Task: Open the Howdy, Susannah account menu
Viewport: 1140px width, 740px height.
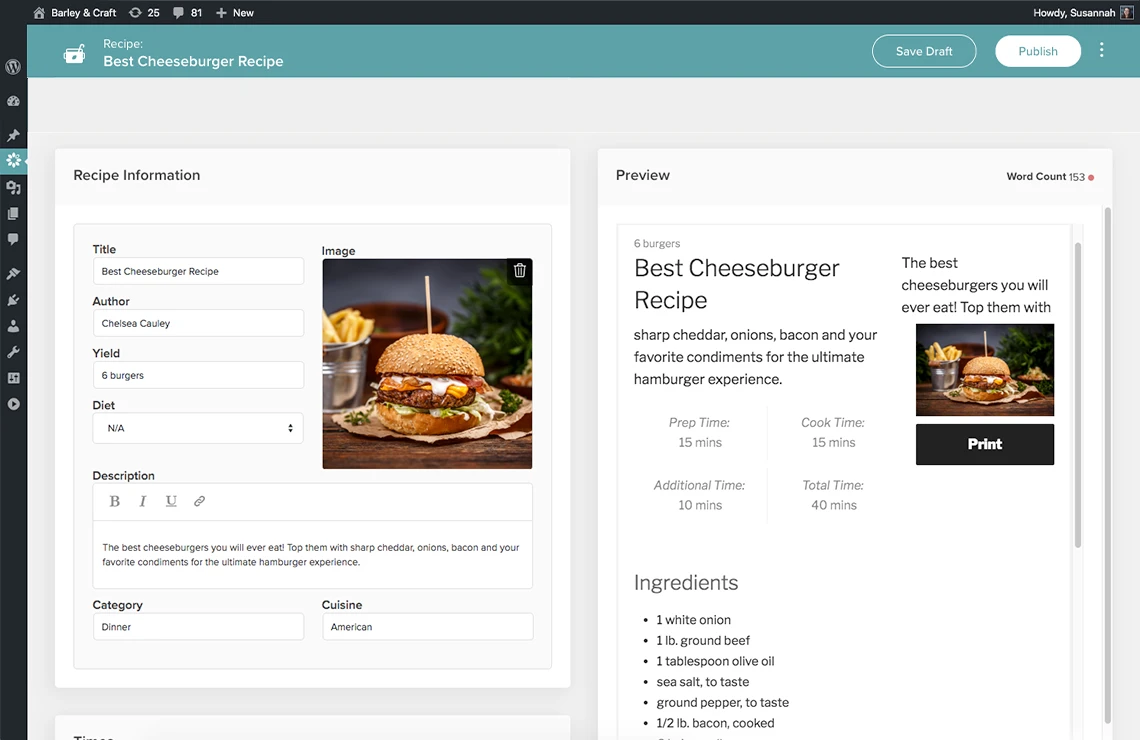Action: (1074, 12)
